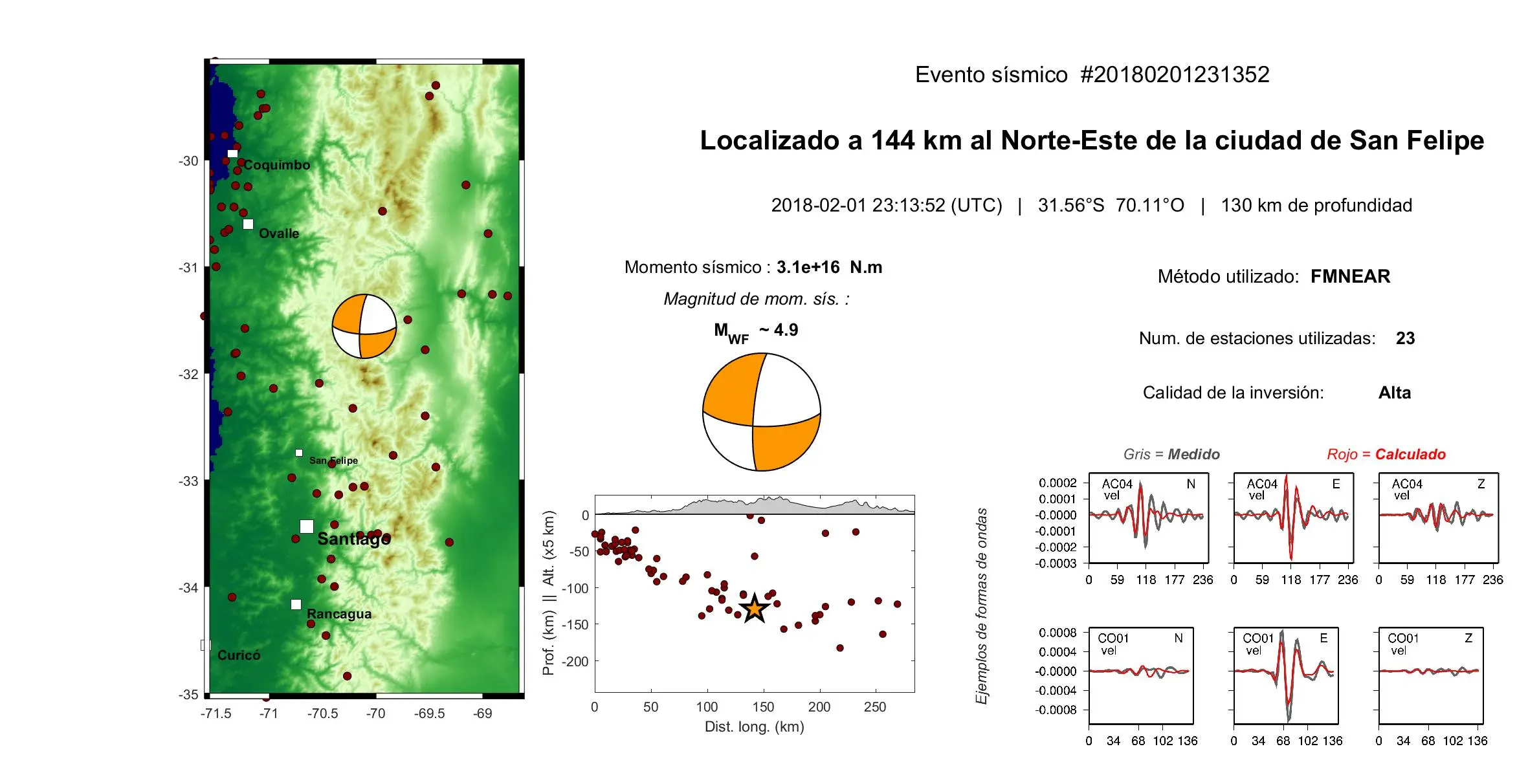Select the 'Coquimbo' map label
Screen dimensions: 1539x784
[x=277, y=165]
